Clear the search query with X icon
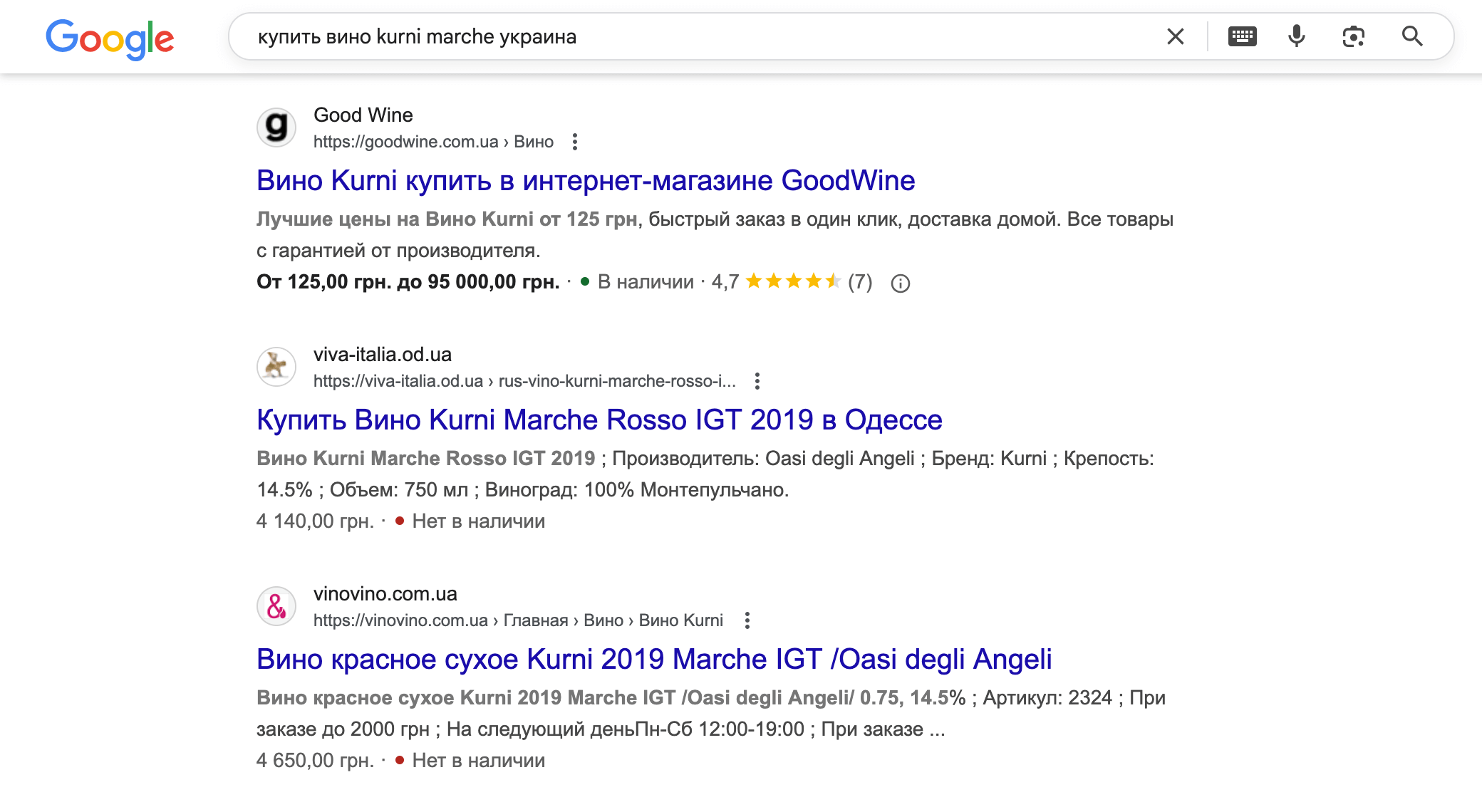Screen dimensions: 1482x812 point(1176,36)
